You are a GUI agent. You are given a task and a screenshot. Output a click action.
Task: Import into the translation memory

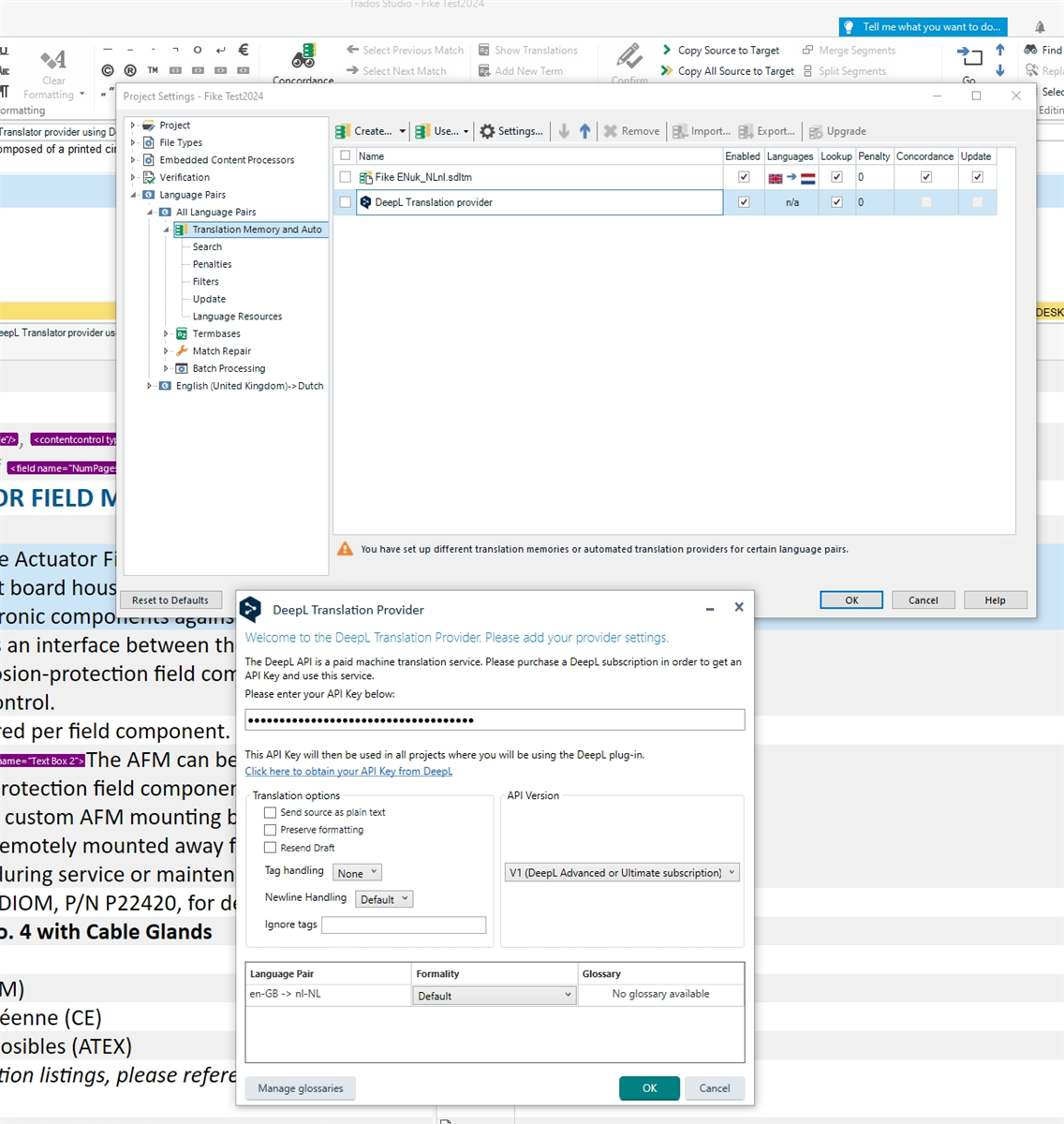701,131
